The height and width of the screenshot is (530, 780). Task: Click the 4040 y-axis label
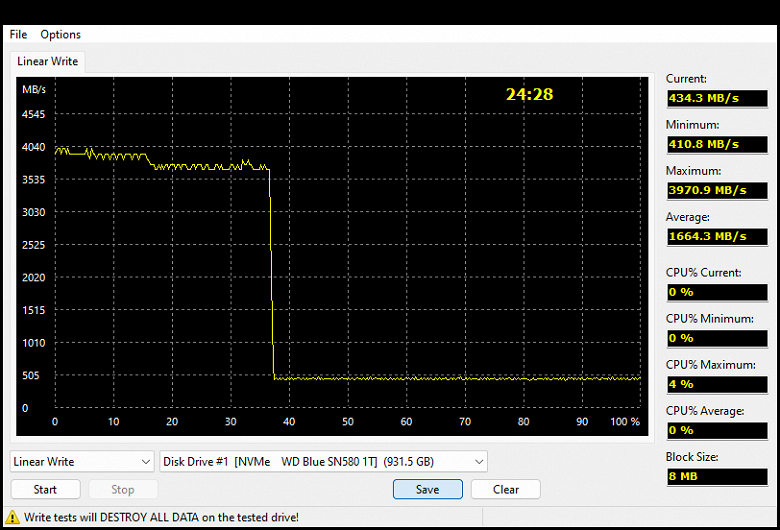click(33, 147)
